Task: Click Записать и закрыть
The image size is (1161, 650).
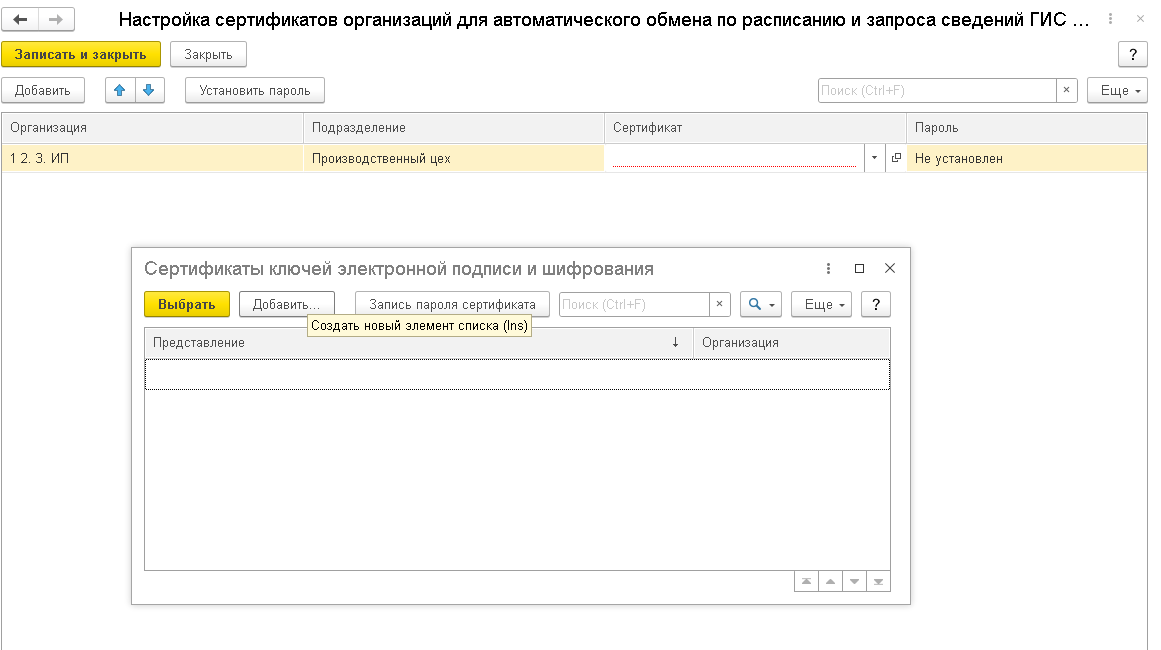Action: pos(80,54)
